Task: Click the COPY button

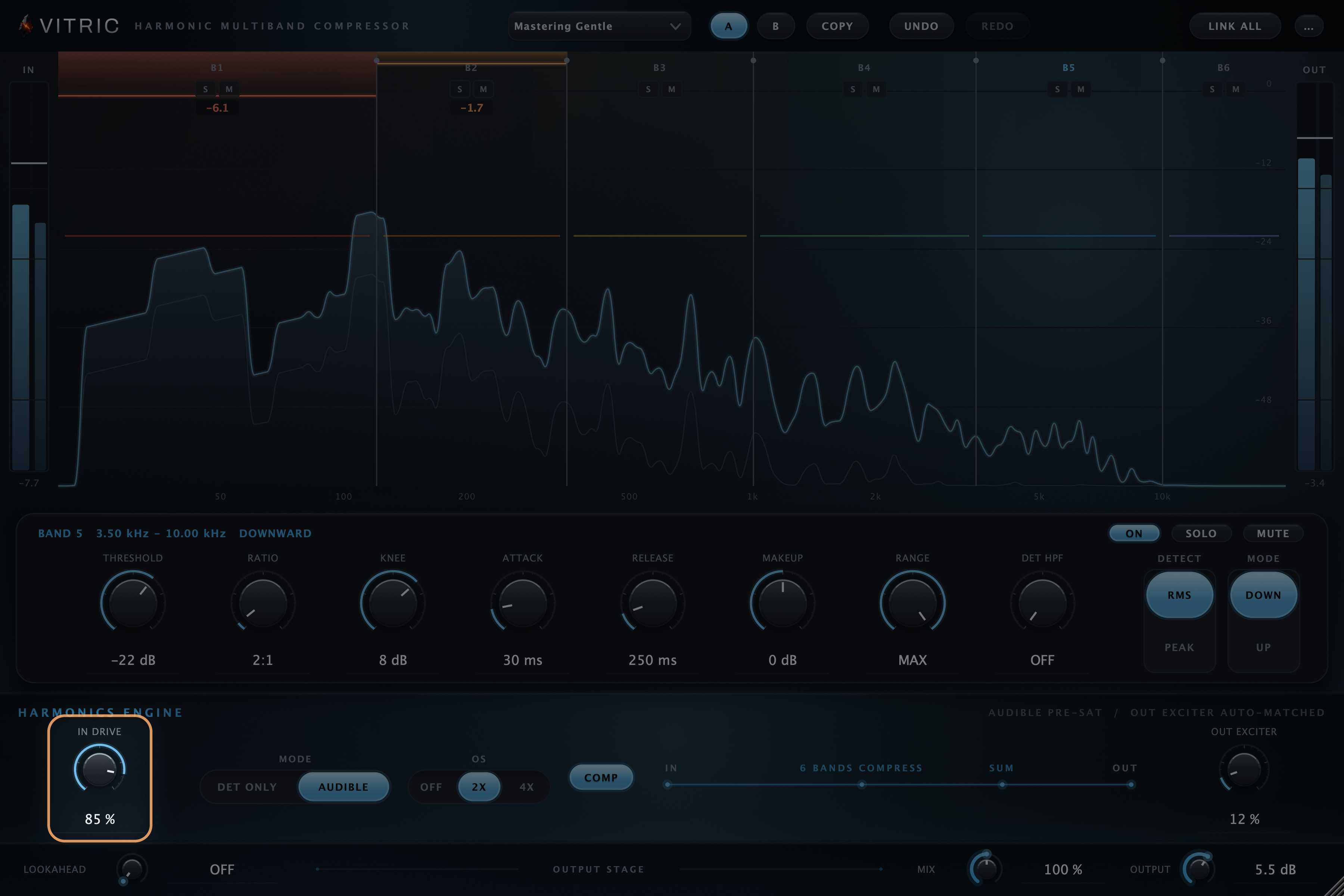Action: pos(837,26)
